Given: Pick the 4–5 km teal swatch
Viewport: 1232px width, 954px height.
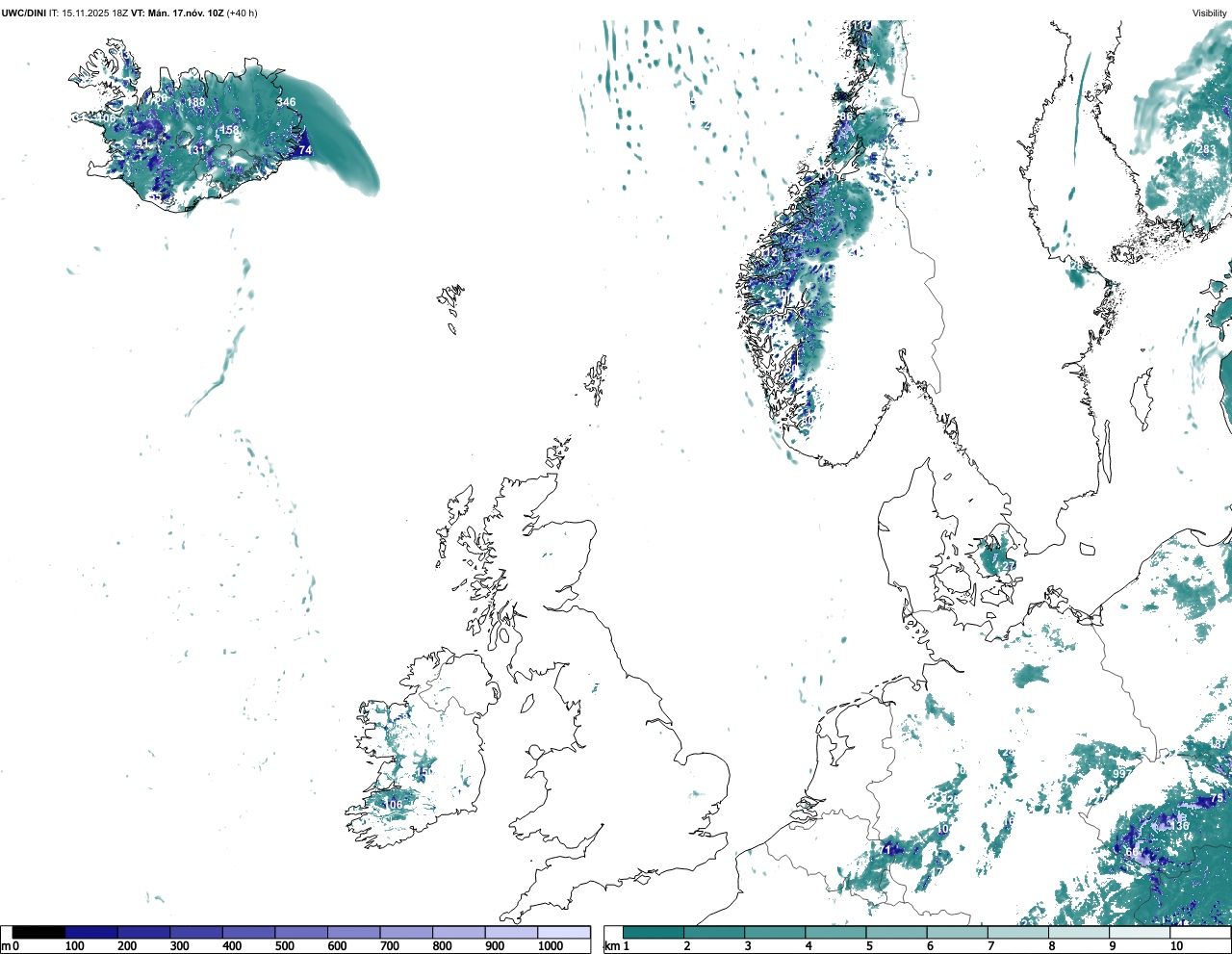Looking at the screenshot, I should pos(835,932).
